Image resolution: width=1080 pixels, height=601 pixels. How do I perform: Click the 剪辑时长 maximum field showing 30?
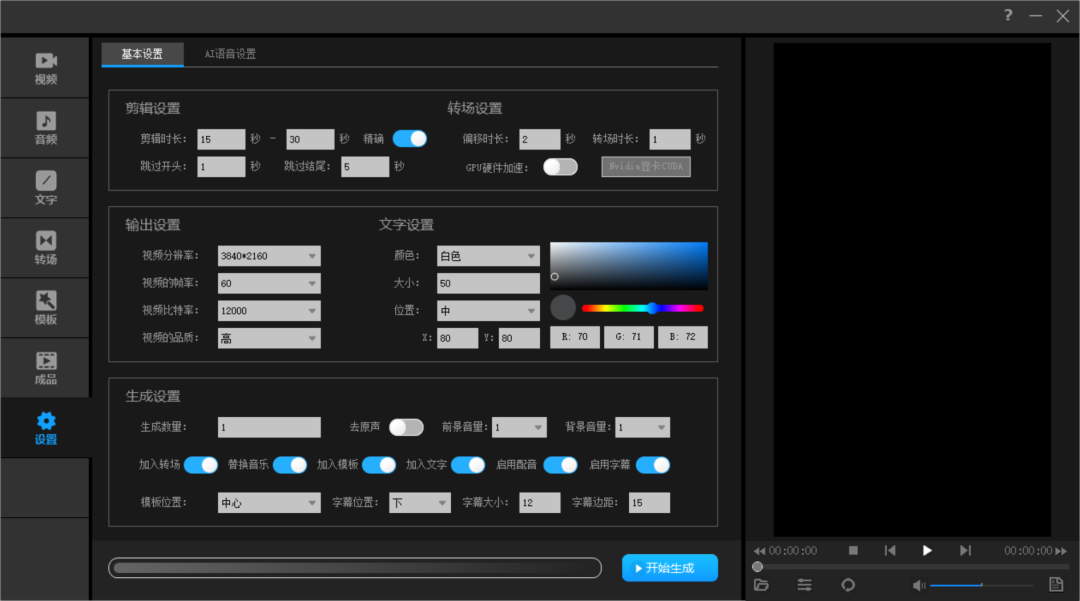point(310,139)
